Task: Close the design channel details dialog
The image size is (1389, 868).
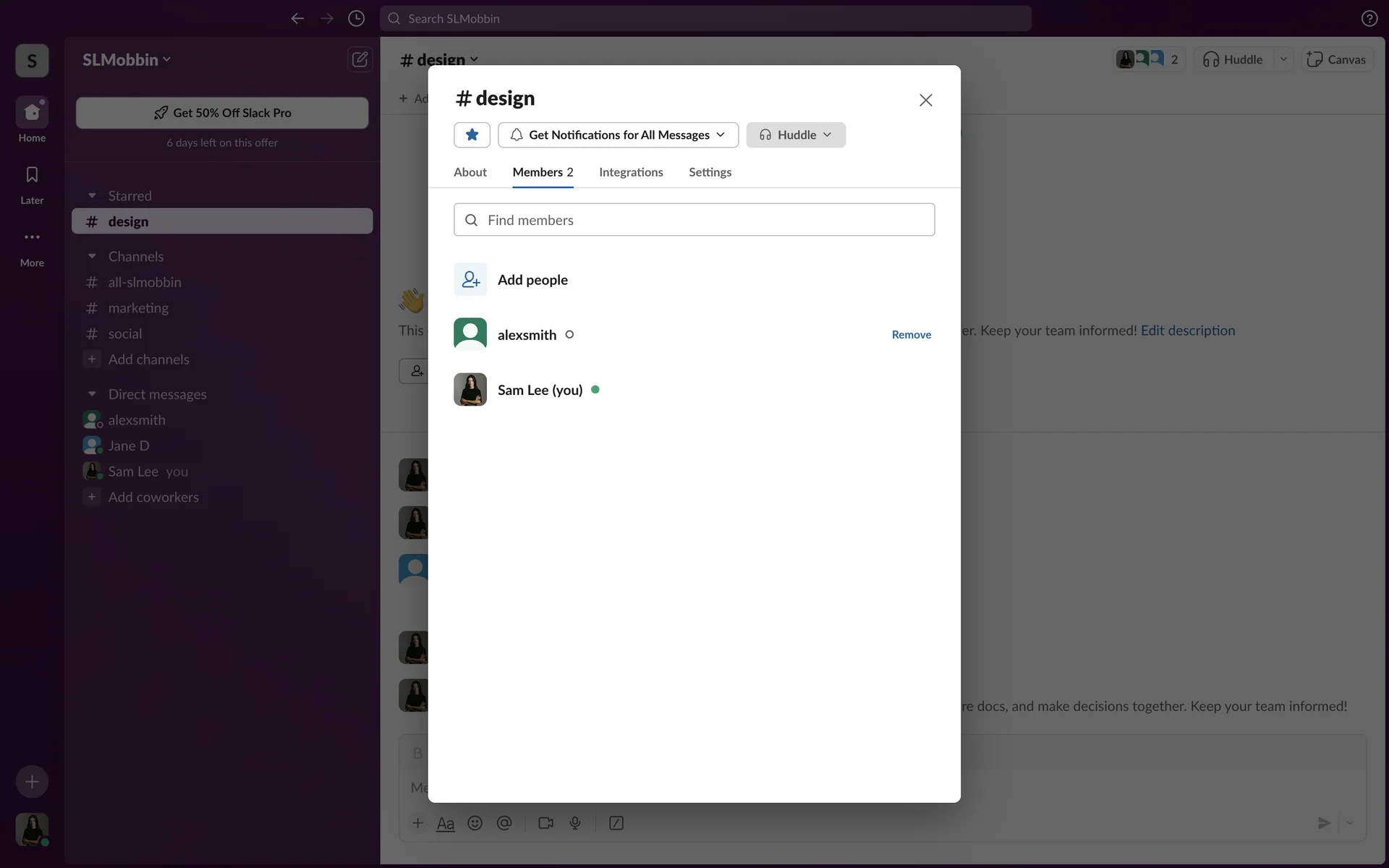Action: (x=925, y=101)
